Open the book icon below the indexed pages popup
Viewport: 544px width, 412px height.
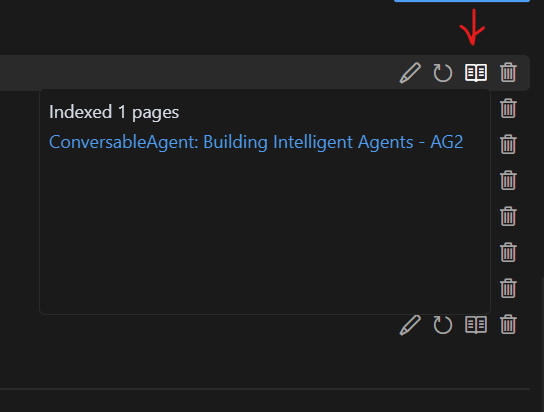476,325
